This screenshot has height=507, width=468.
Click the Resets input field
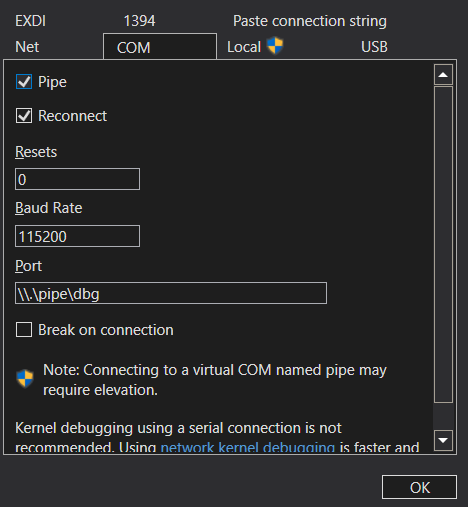(x=77, y=179)
